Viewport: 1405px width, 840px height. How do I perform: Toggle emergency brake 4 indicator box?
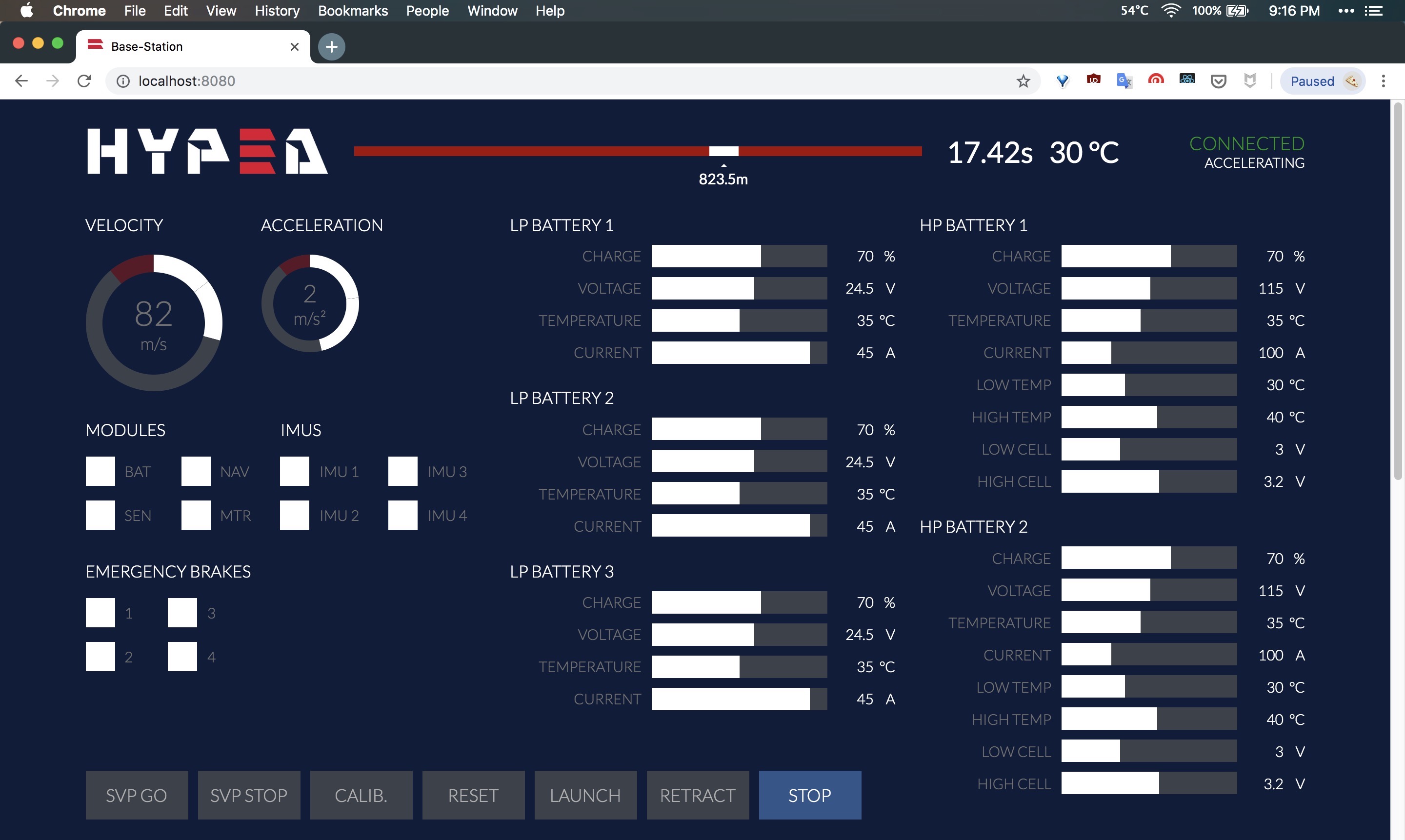point(182,657)
